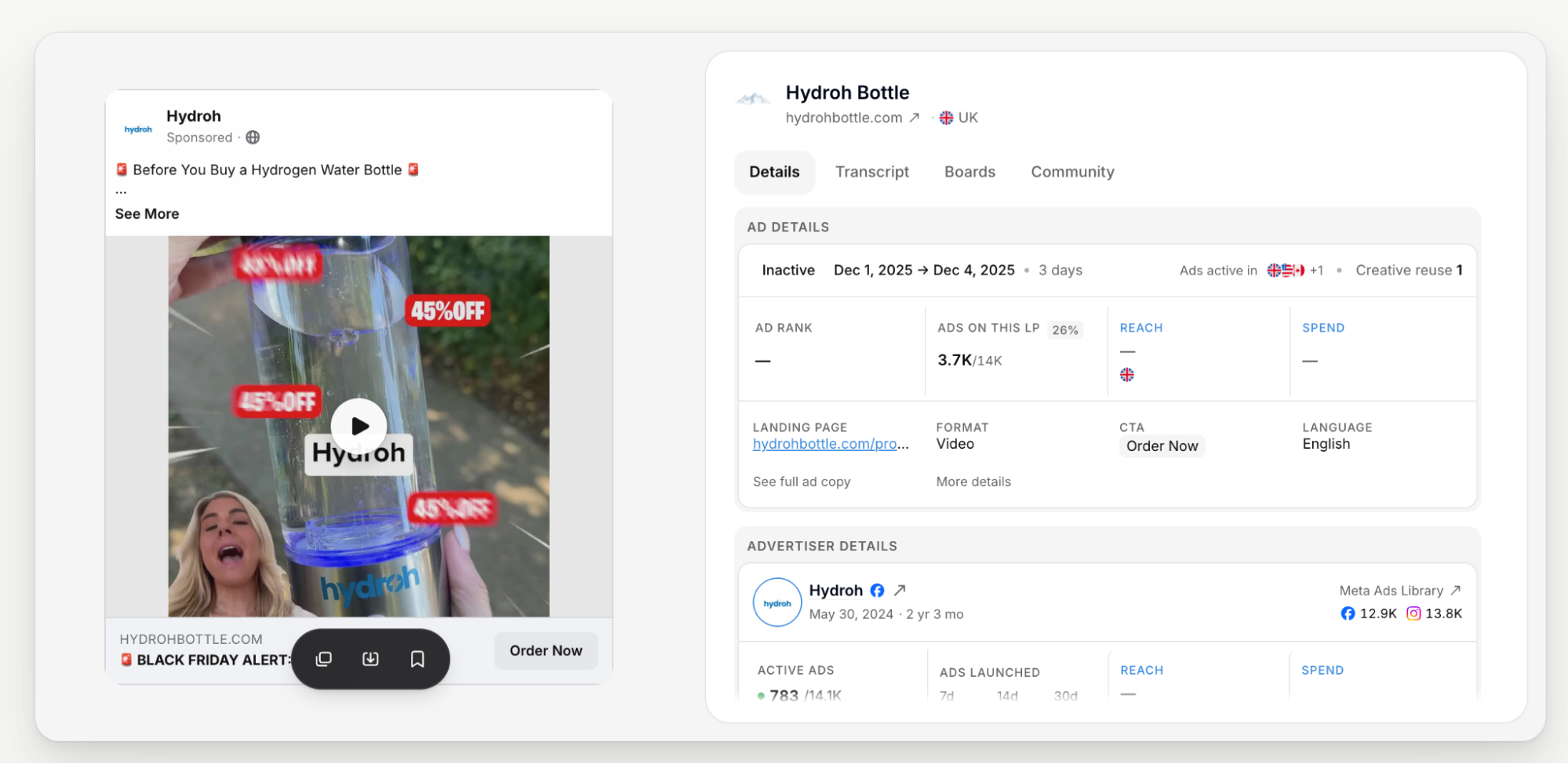Click the Hydroh Bottle brand logo icon

(x=753, y=100)
